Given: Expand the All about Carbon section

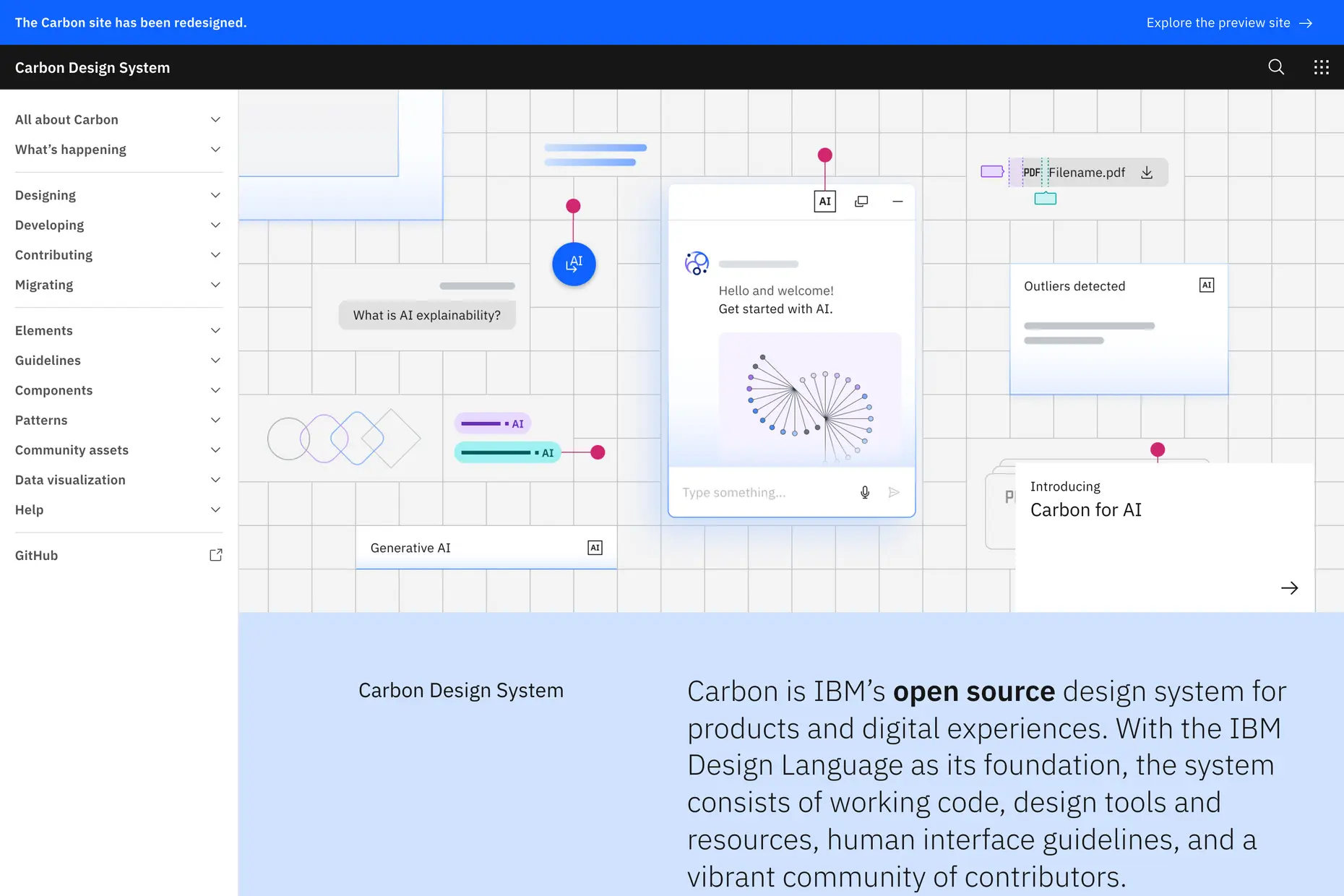Looking at the screenshot, I should [x=119, y=120].
